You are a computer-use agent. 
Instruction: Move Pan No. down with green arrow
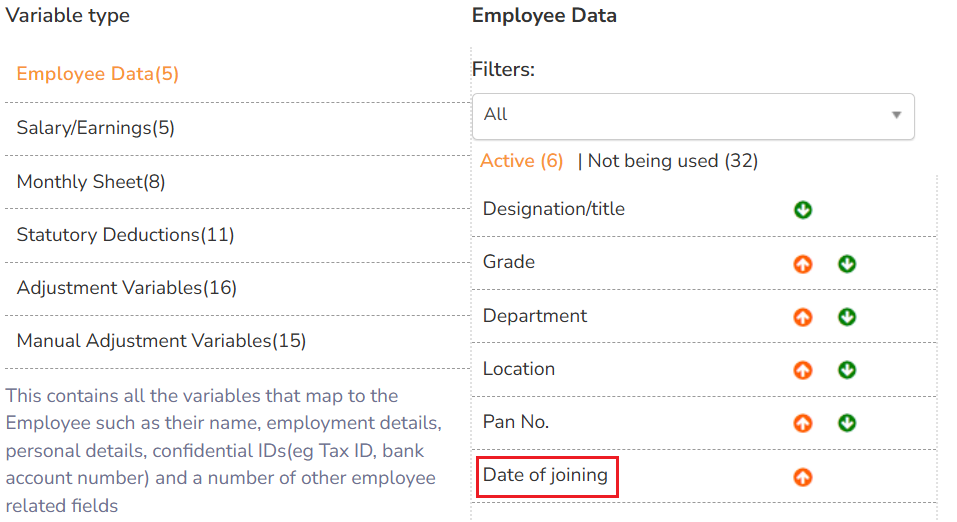[847, 423]
